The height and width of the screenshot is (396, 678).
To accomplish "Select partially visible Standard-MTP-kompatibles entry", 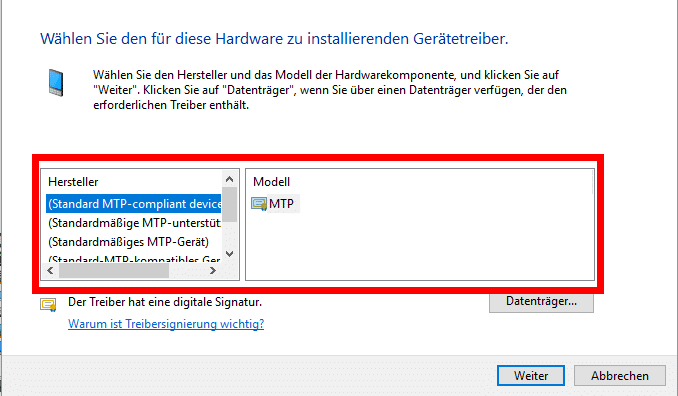I will (134, 259).
